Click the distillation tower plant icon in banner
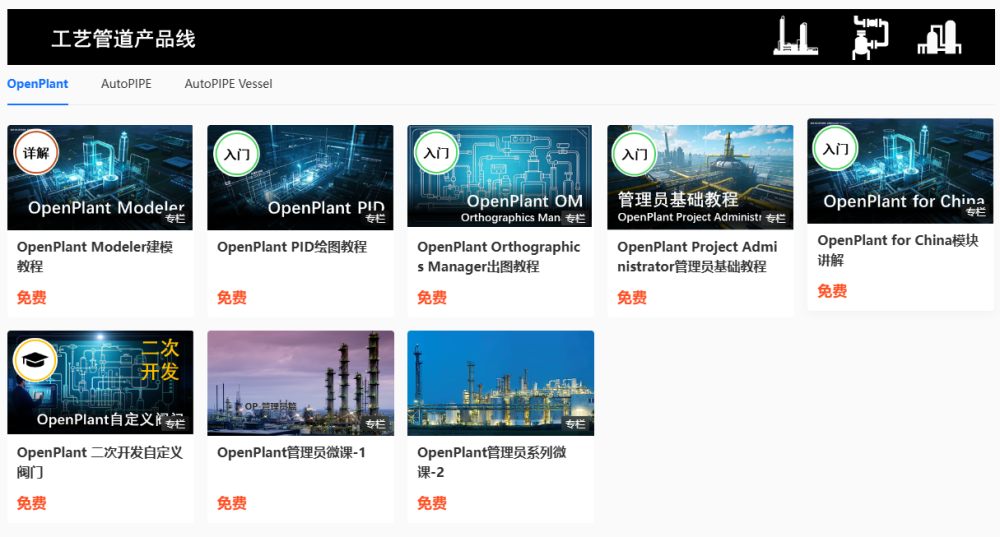The height and width of the screenshot is (537, 1000). tap(795, 36)
